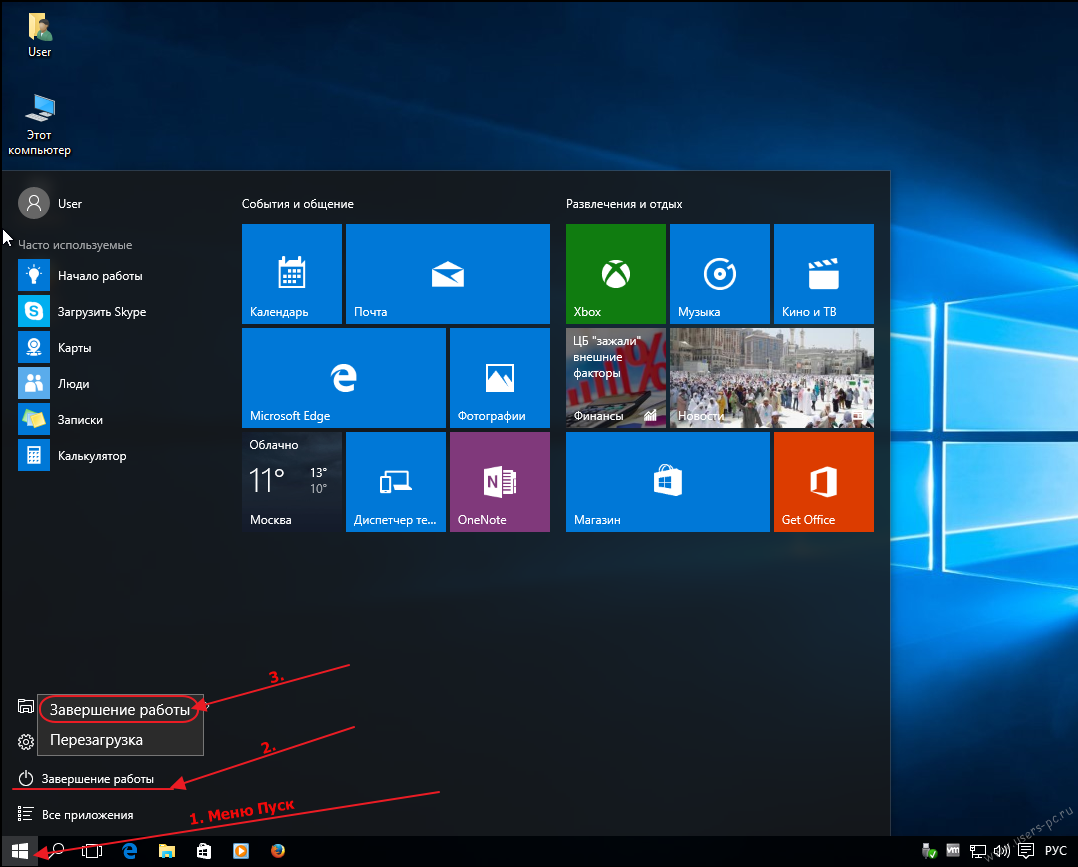Open the Photos tile (Фотографии)
Screen dimensions: 1078x867
click(500, 377)
